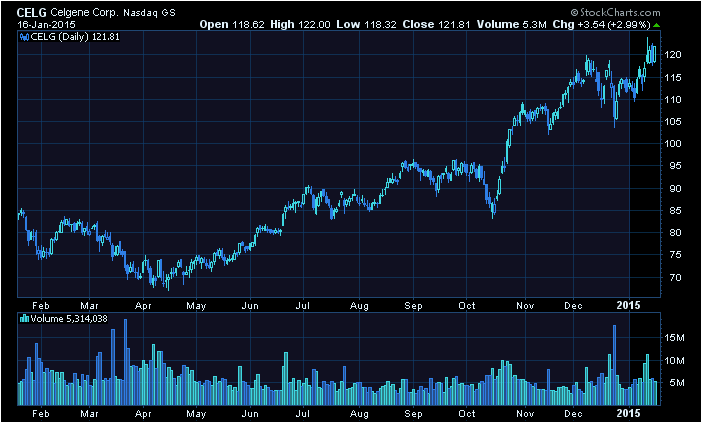
Task: Click the Chg +3.54 (+2.99%) value
Action: click(602, 24)
